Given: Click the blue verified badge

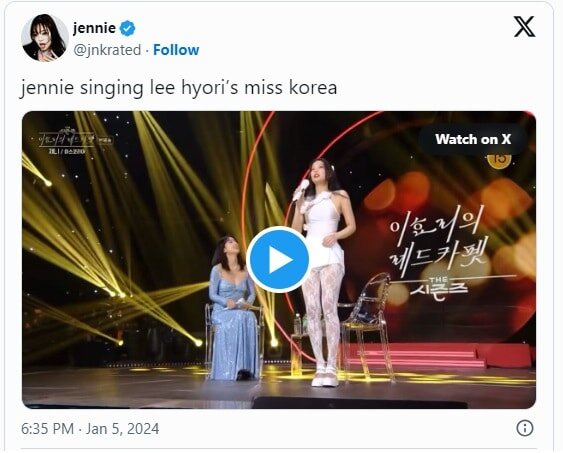Looking at the screenshot, I should (x=127, y=28).
